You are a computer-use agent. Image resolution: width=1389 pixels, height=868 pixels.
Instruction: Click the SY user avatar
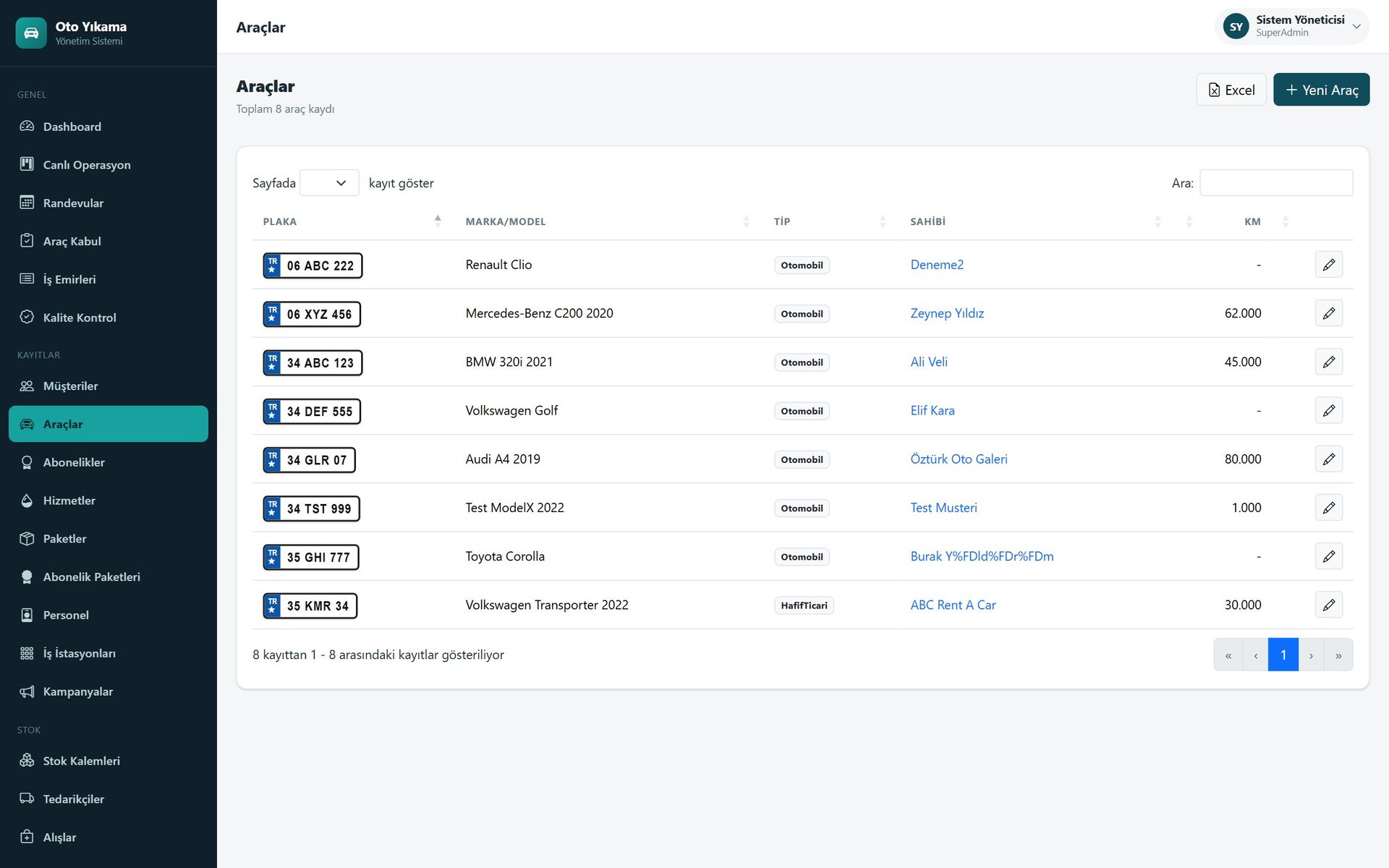(1236, 27)
